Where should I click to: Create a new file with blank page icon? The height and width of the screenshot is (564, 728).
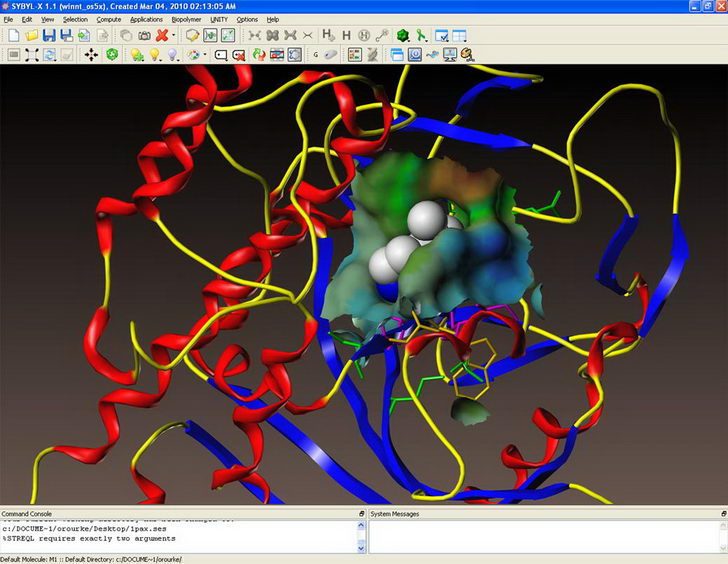(x=14, y=35)
